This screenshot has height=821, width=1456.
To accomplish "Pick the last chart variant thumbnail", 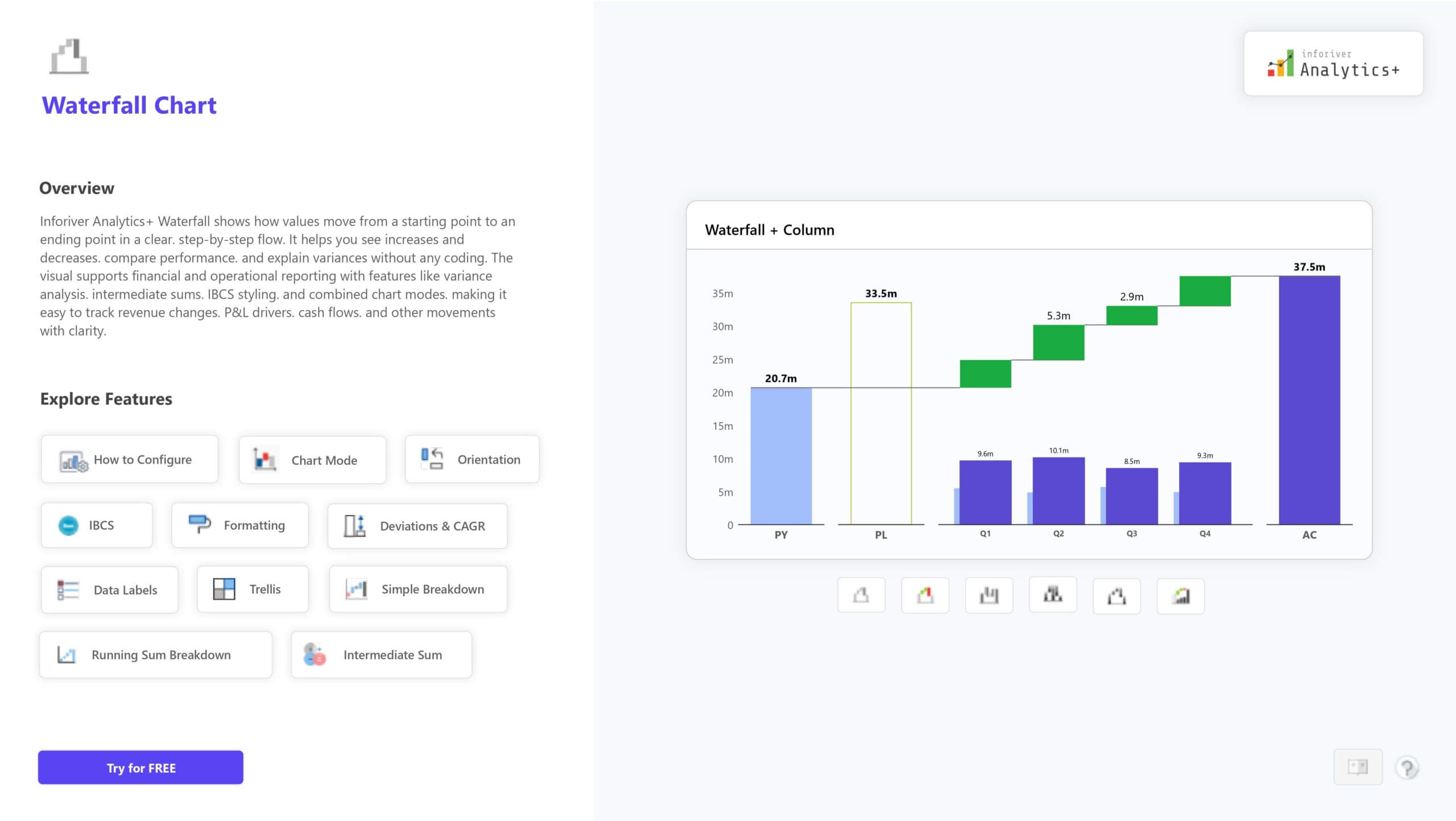I will 1181,596.
